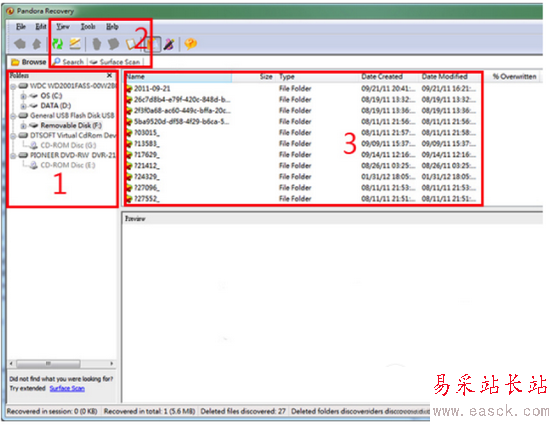Open the View menu
This screenshot has width=550, height=426.
click(63, 27)
